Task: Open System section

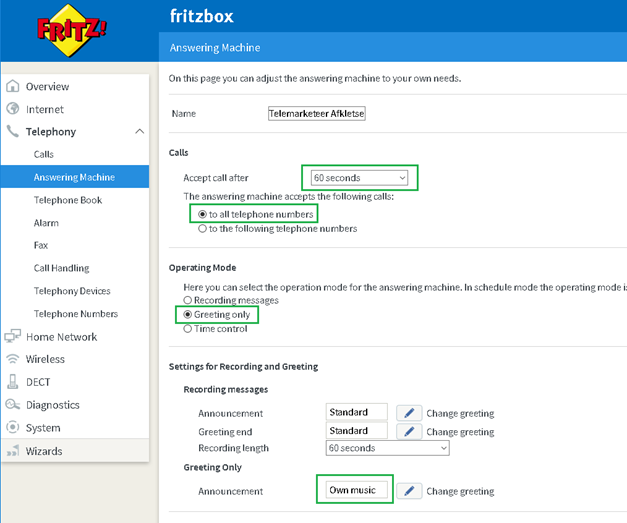Action: click(43, 428)
